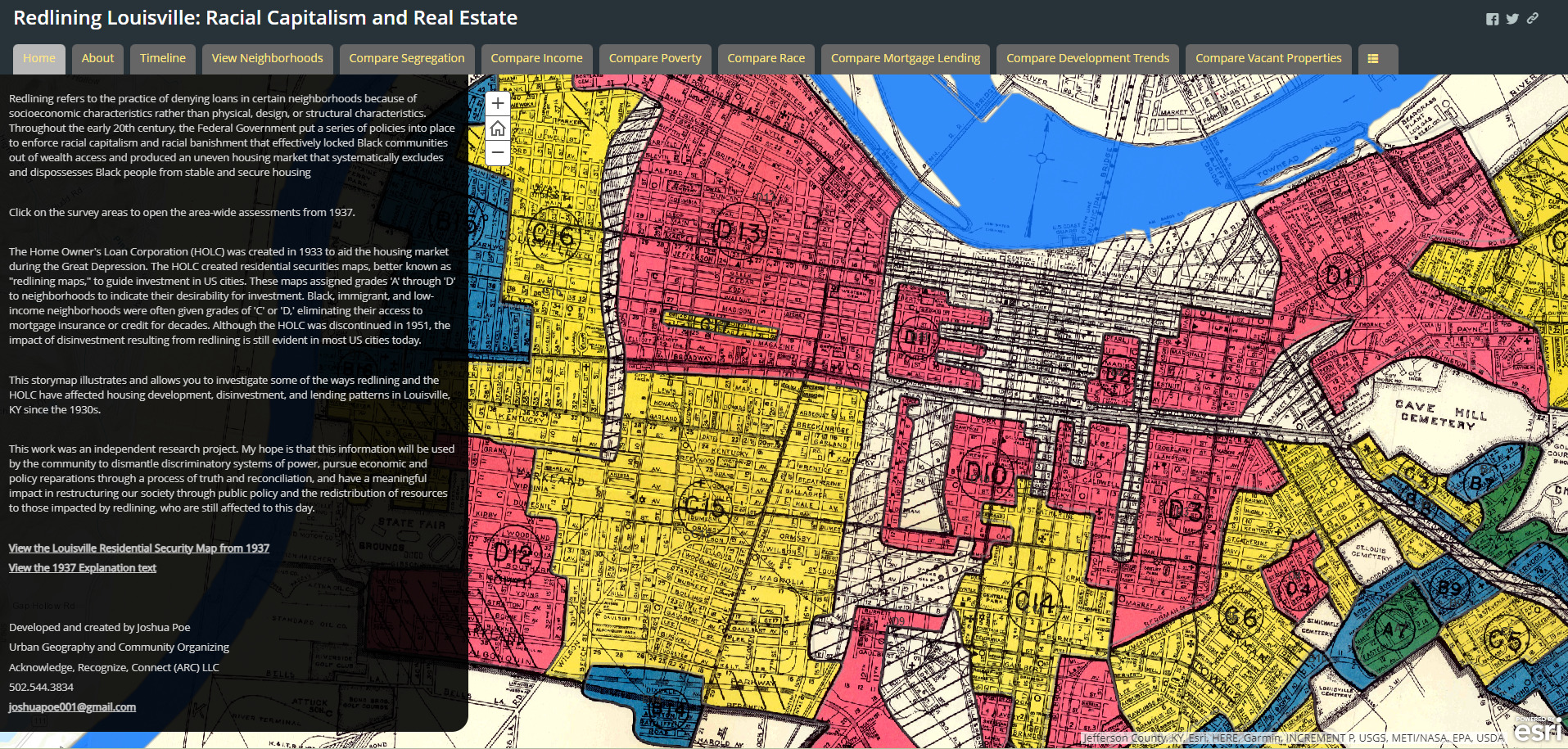Screen dimensions: 1568x749
Task: Click survey area D12 on map
Action: [513, 554]
